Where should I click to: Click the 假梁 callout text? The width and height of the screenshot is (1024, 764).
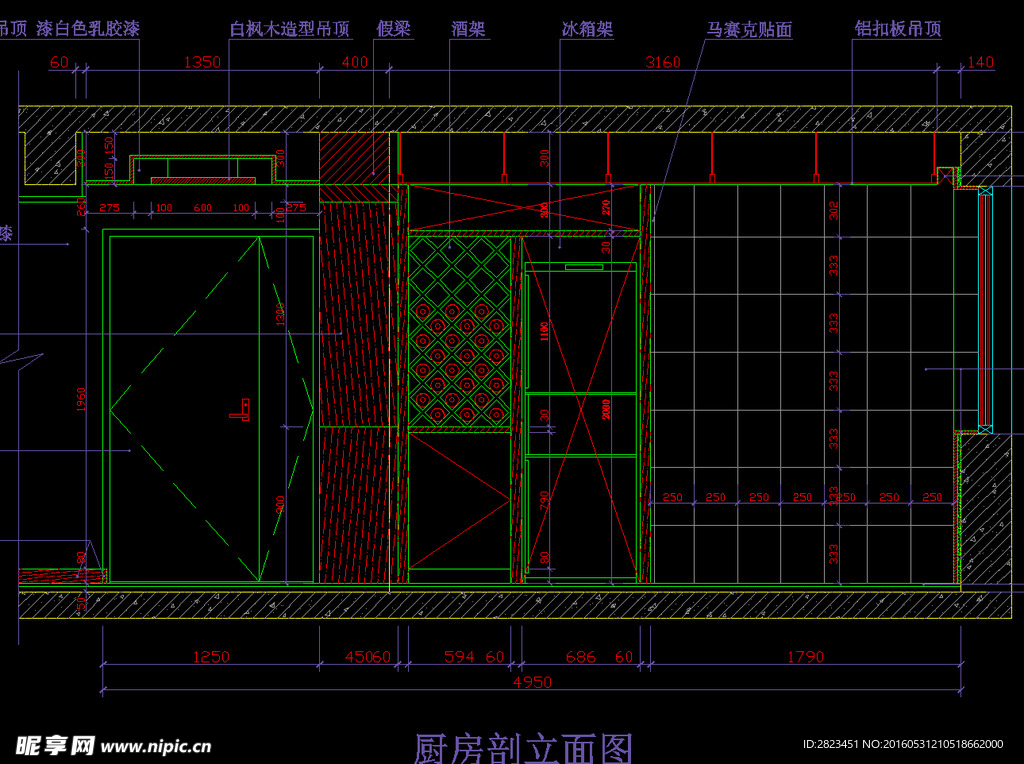(x=393, y=29)
